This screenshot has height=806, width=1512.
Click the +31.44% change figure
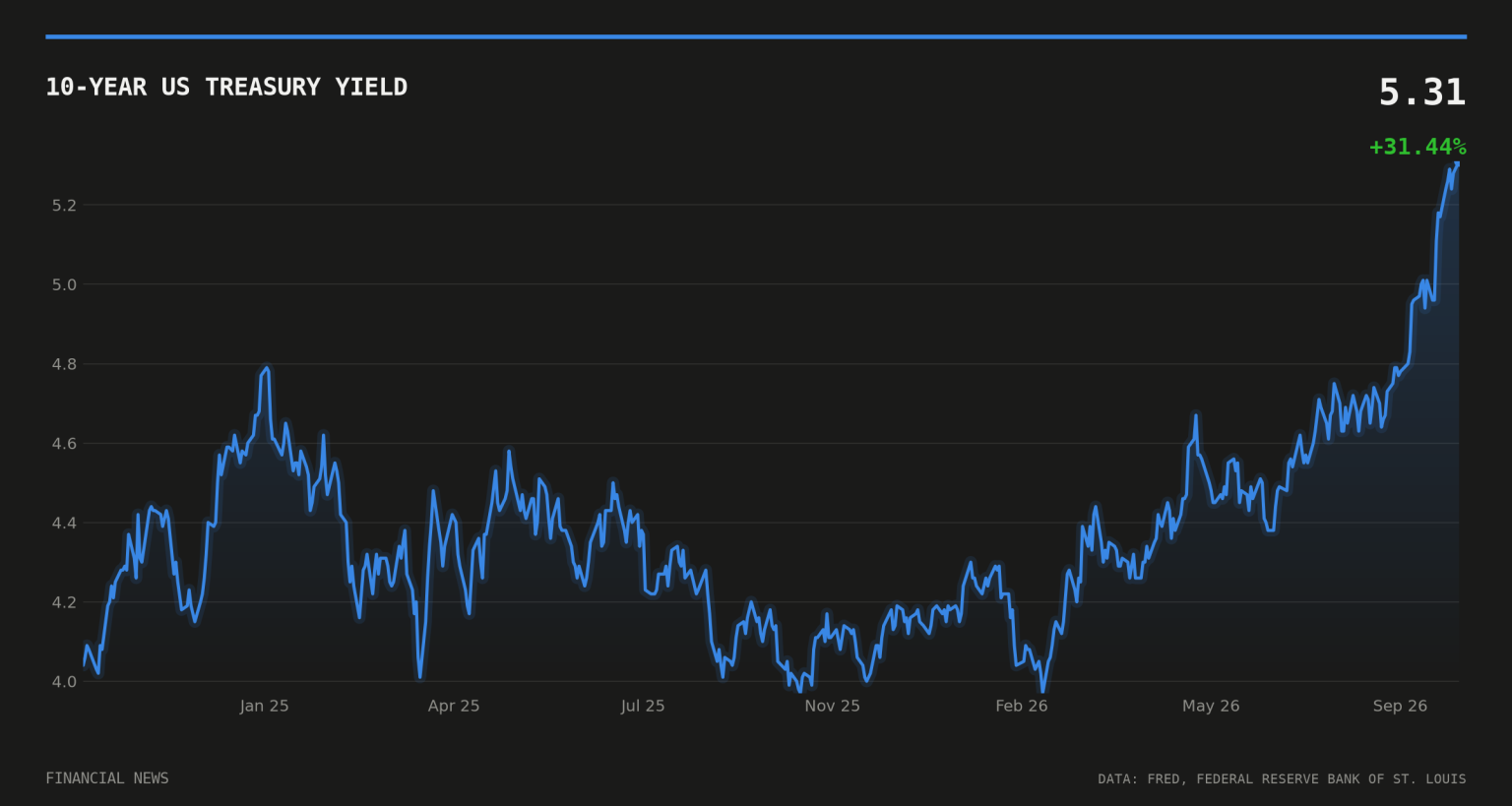[x=1417, y=147]
